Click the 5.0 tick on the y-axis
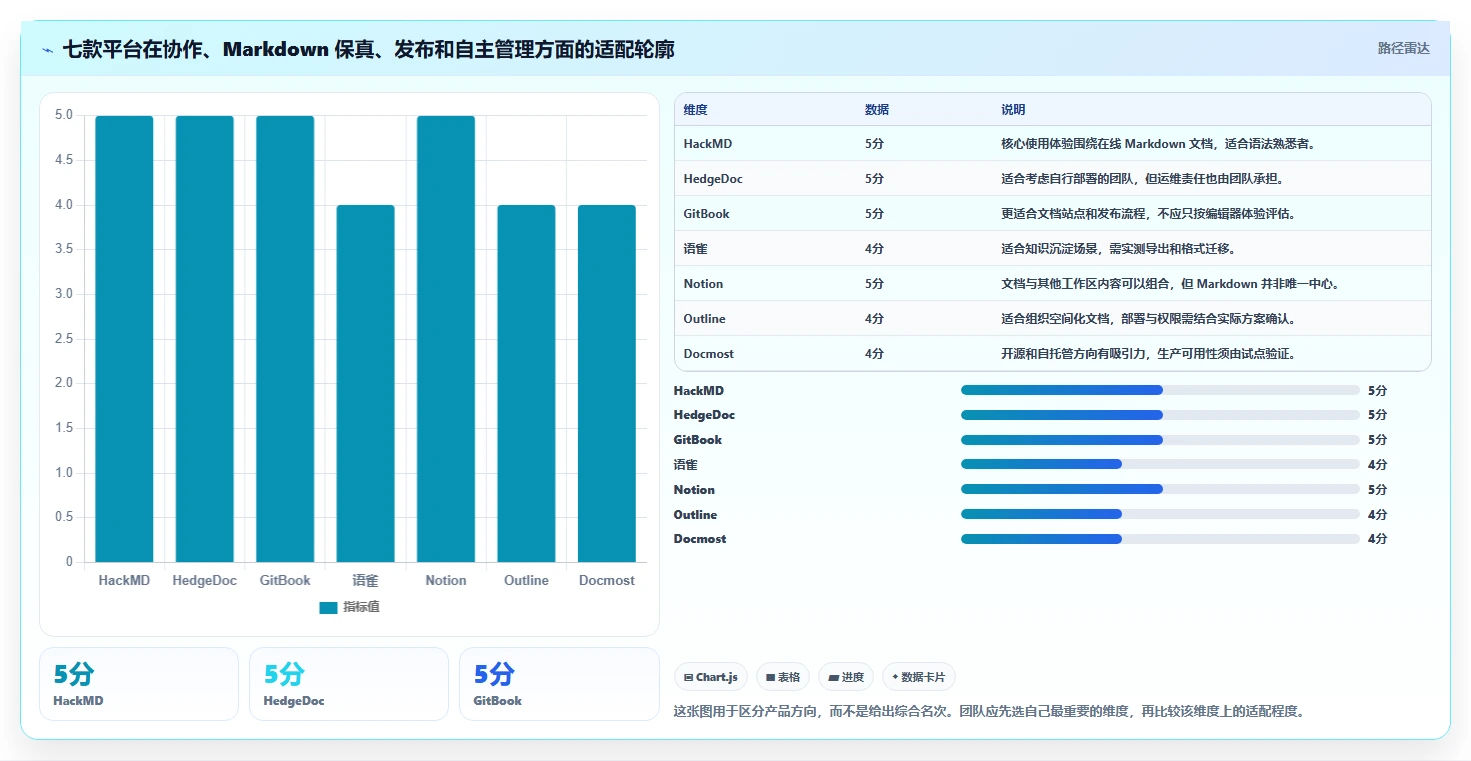 tap(63, 115)
